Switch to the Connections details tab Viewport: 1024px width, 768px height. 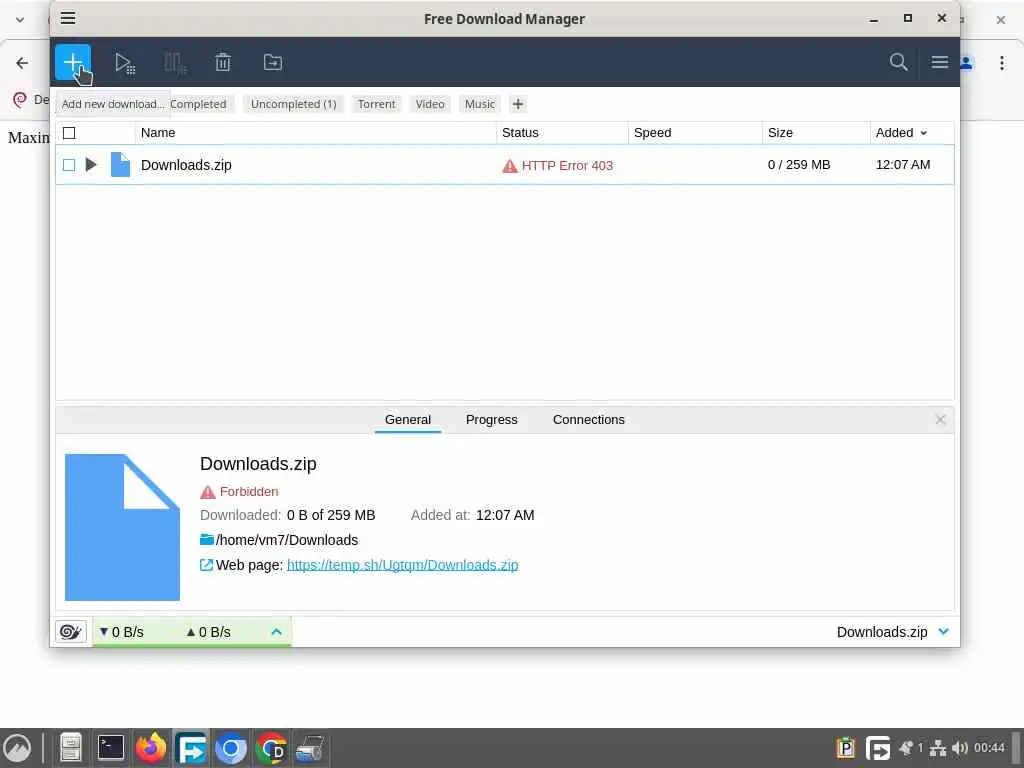click(x=588, y=420)
